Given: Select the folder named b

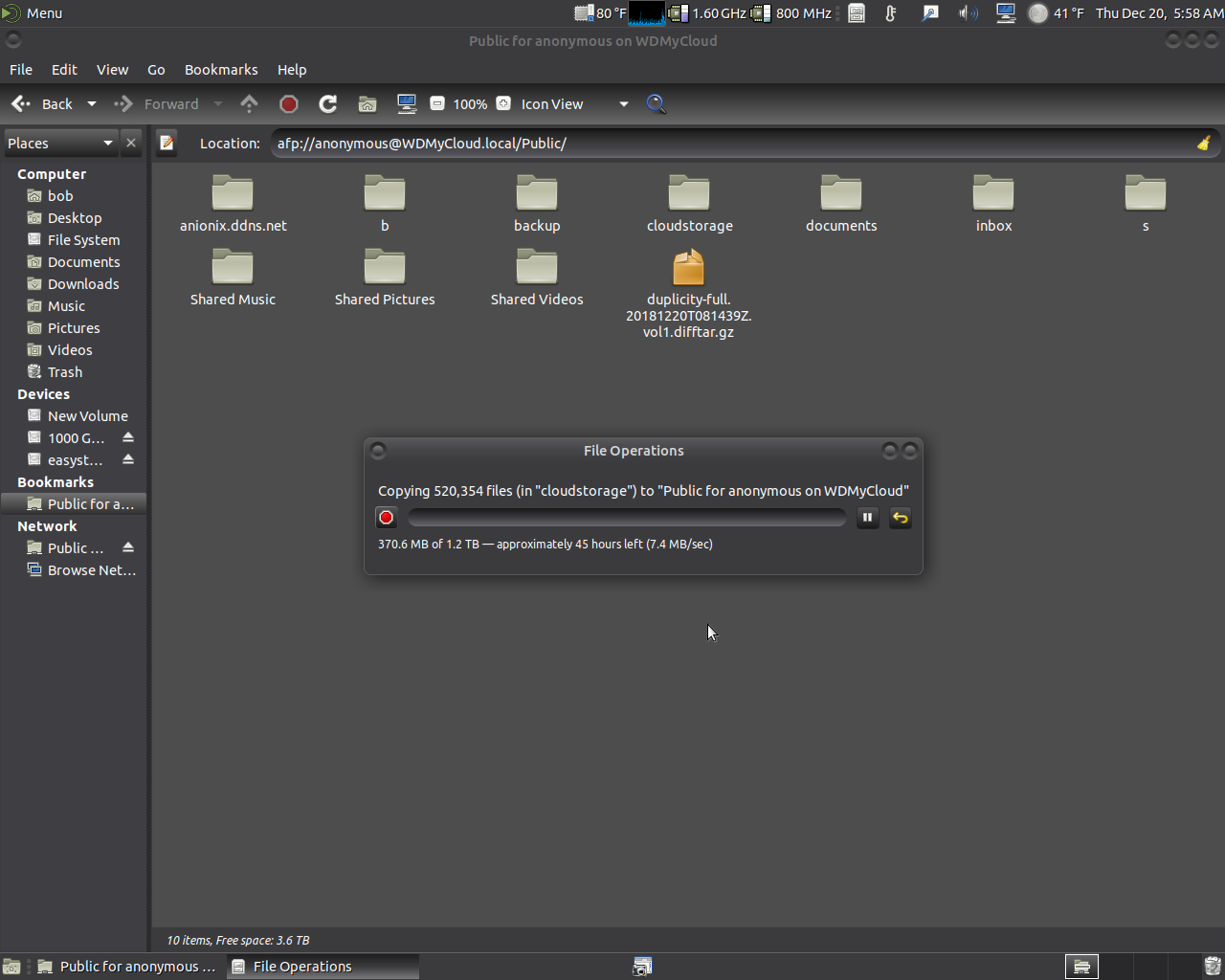Looking at the screenshot, I should pos(385,204).
